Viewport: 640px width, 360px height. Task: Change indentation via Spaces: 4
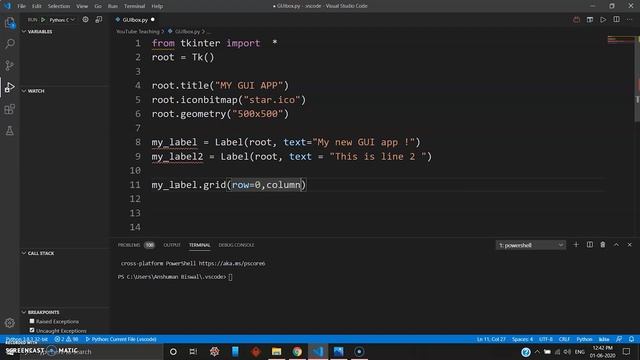(522, 339)
